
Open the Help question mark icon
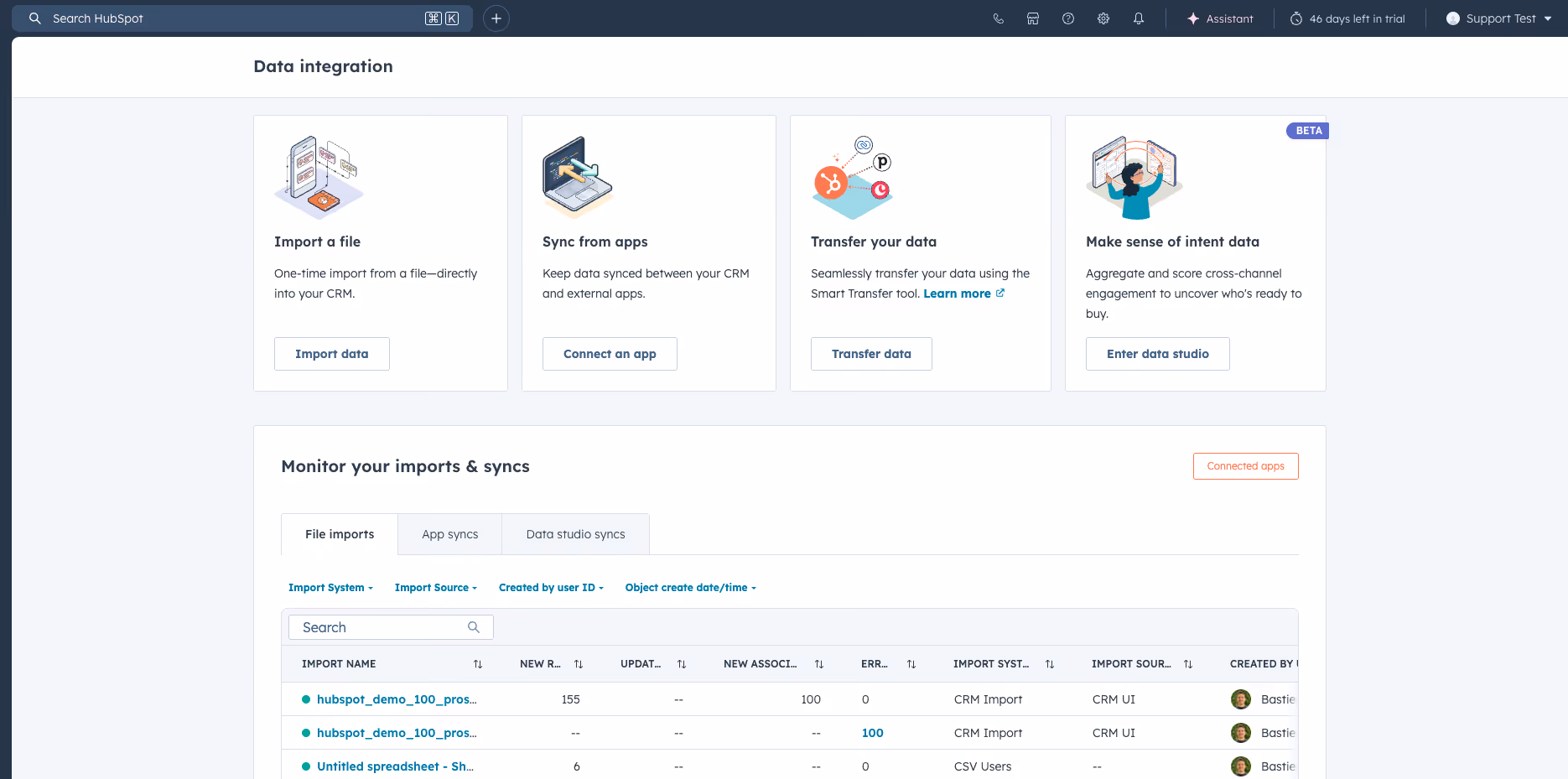[x=1067, y=18]
